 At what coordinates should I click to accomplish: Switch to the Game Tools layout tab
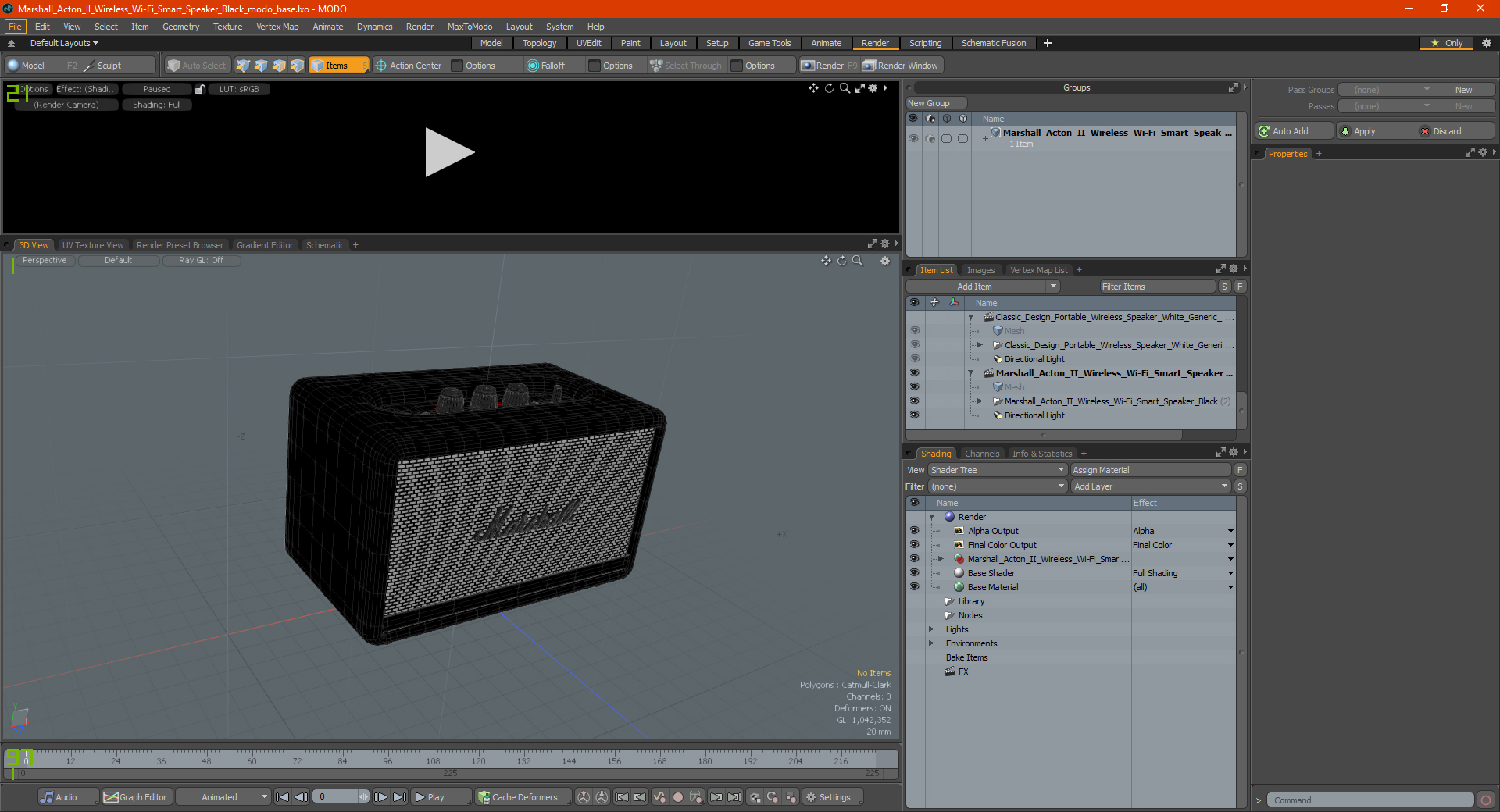770,43
